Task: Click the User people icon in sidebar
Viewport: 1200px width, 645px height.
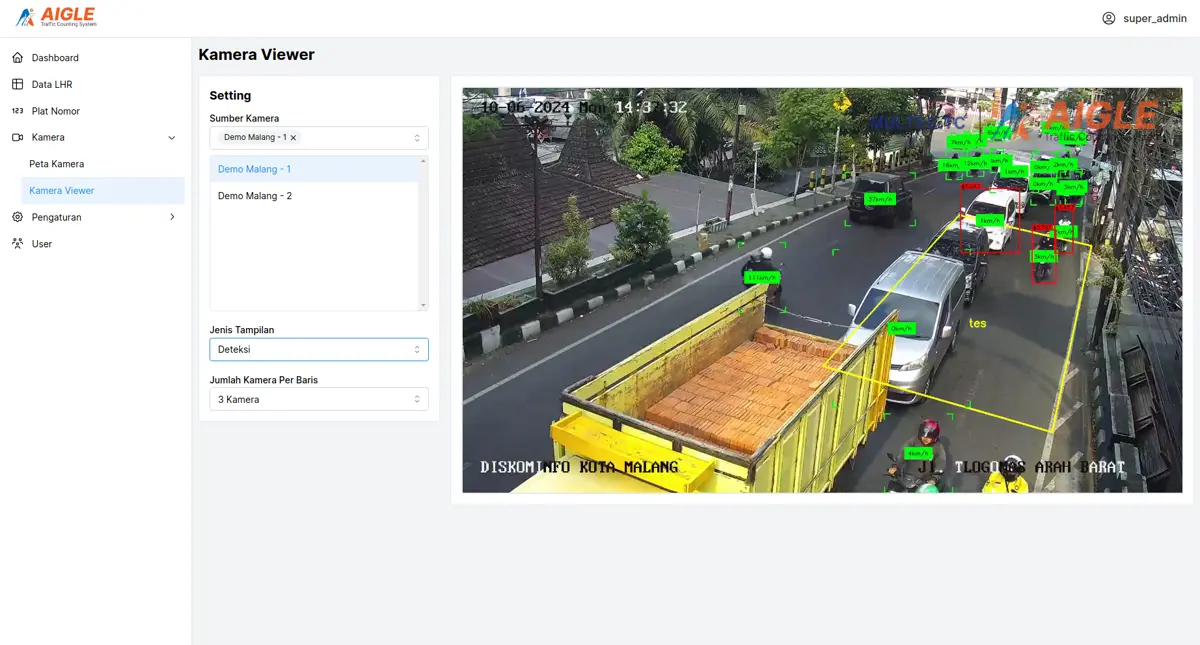Action: click(17, 243)
